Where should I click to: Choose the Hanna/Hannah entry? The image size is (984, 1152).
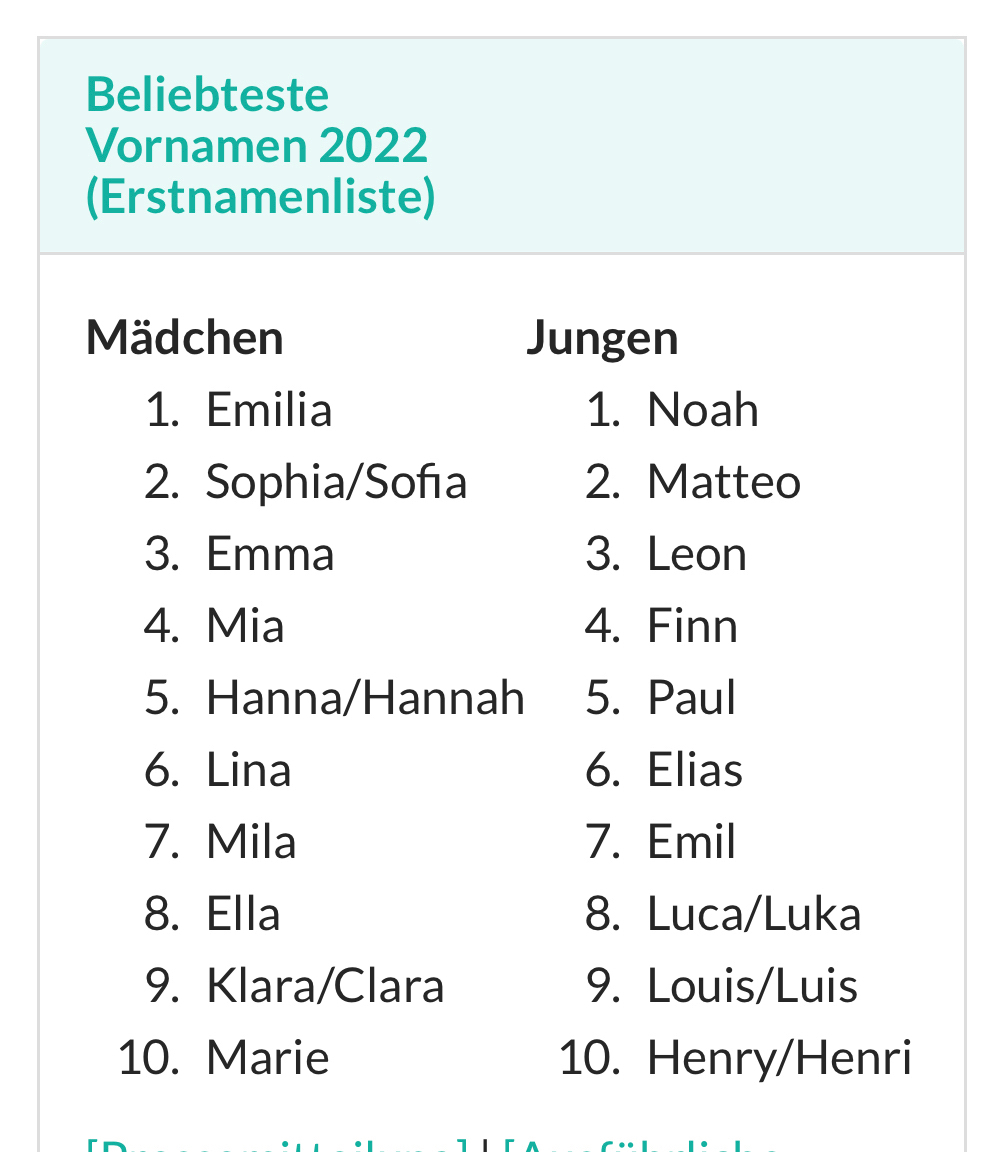click(365, 698)
